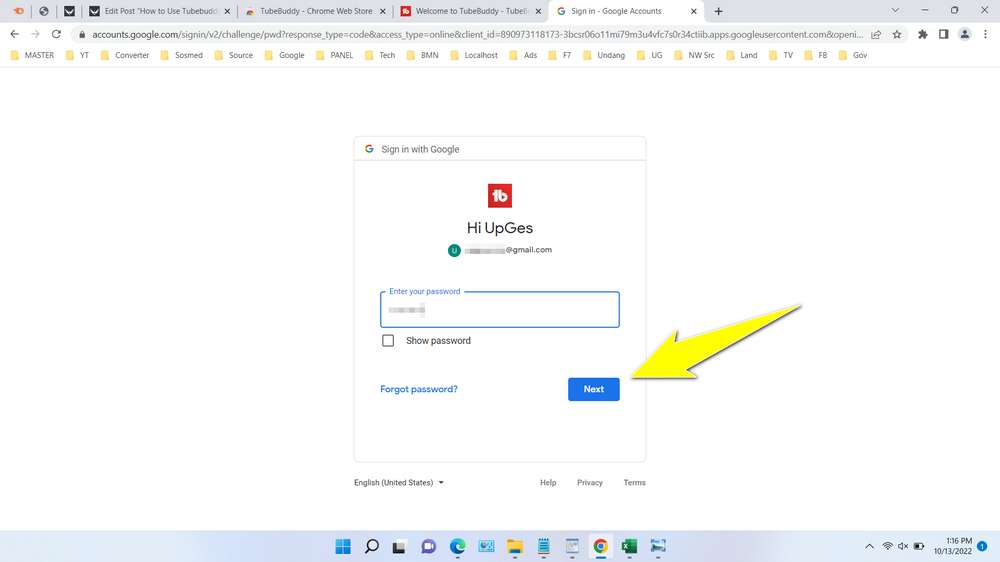
Task: Open the Windows Start menu
Action: click(x=343, y=547)
